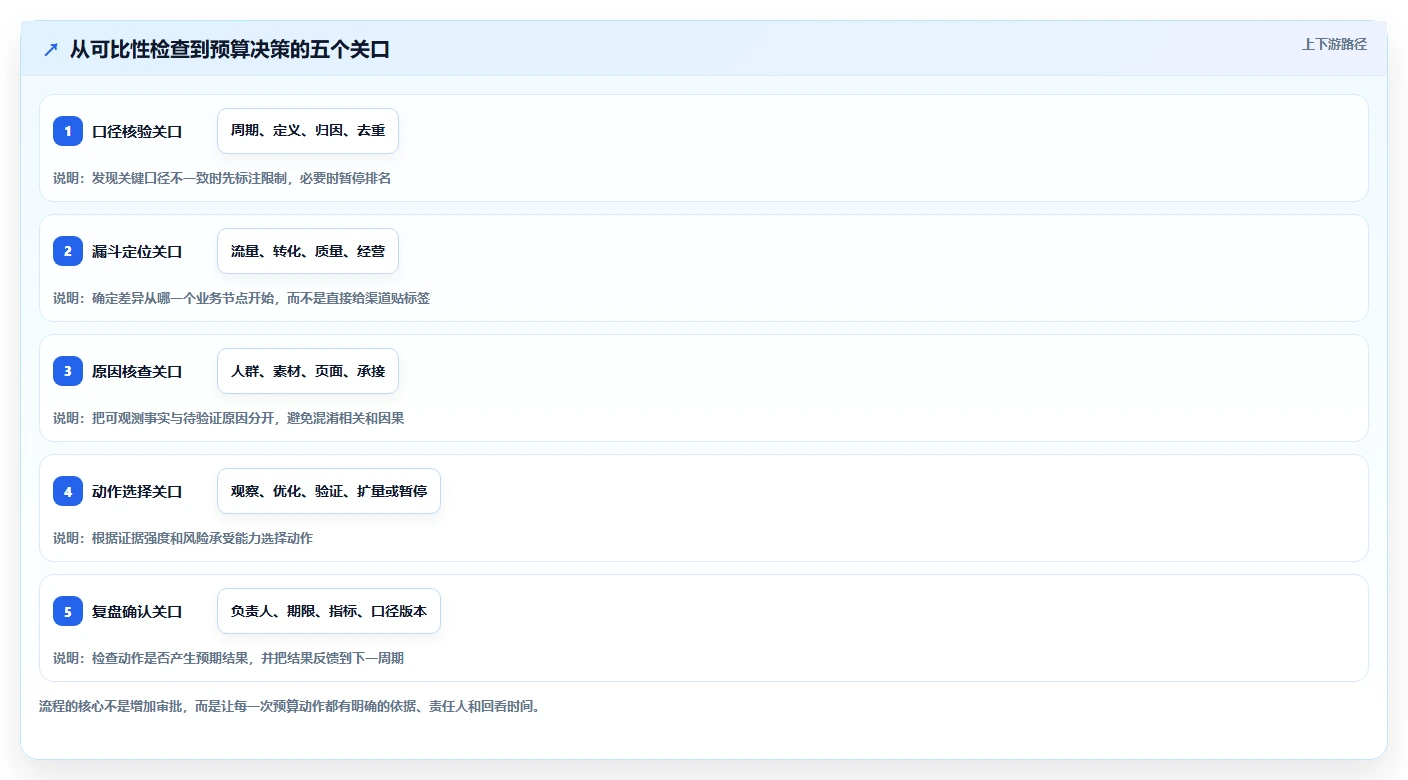Click the step 4 number badge
This screenshot has height=780, width=1408.
pos(68,491)
